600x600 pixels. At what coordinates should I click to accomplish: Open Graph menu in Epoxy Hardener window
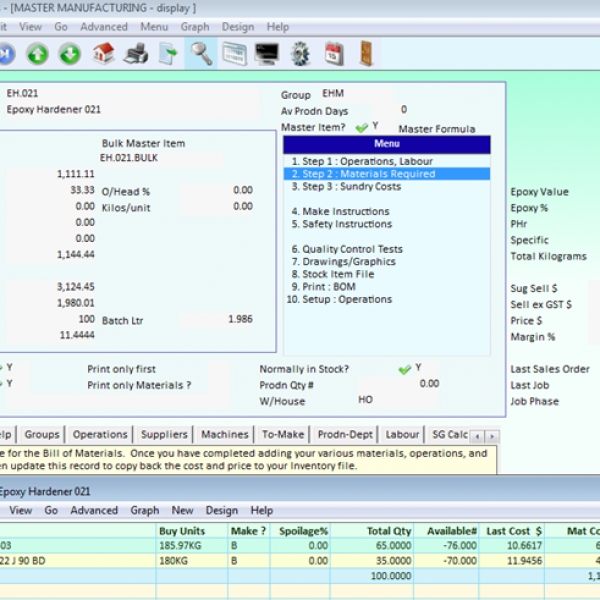coord(145,510)
